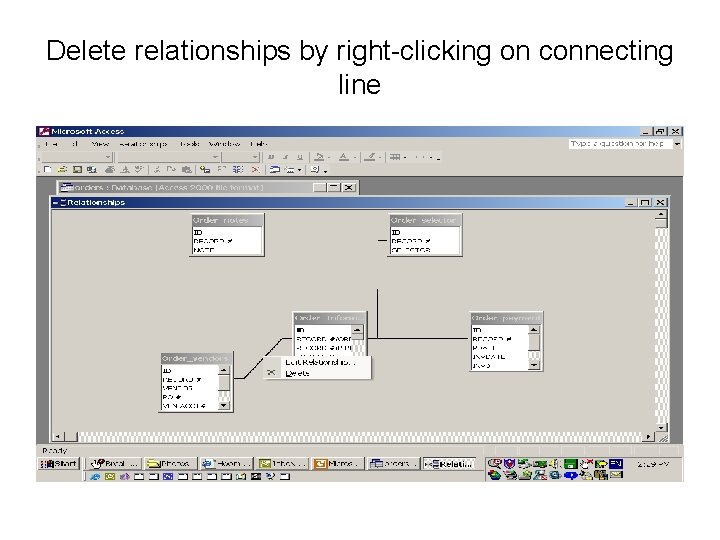Open the font size combo box dropdown
The width and height of the screenshot is (720, 540).
click(x=255, y=157)
